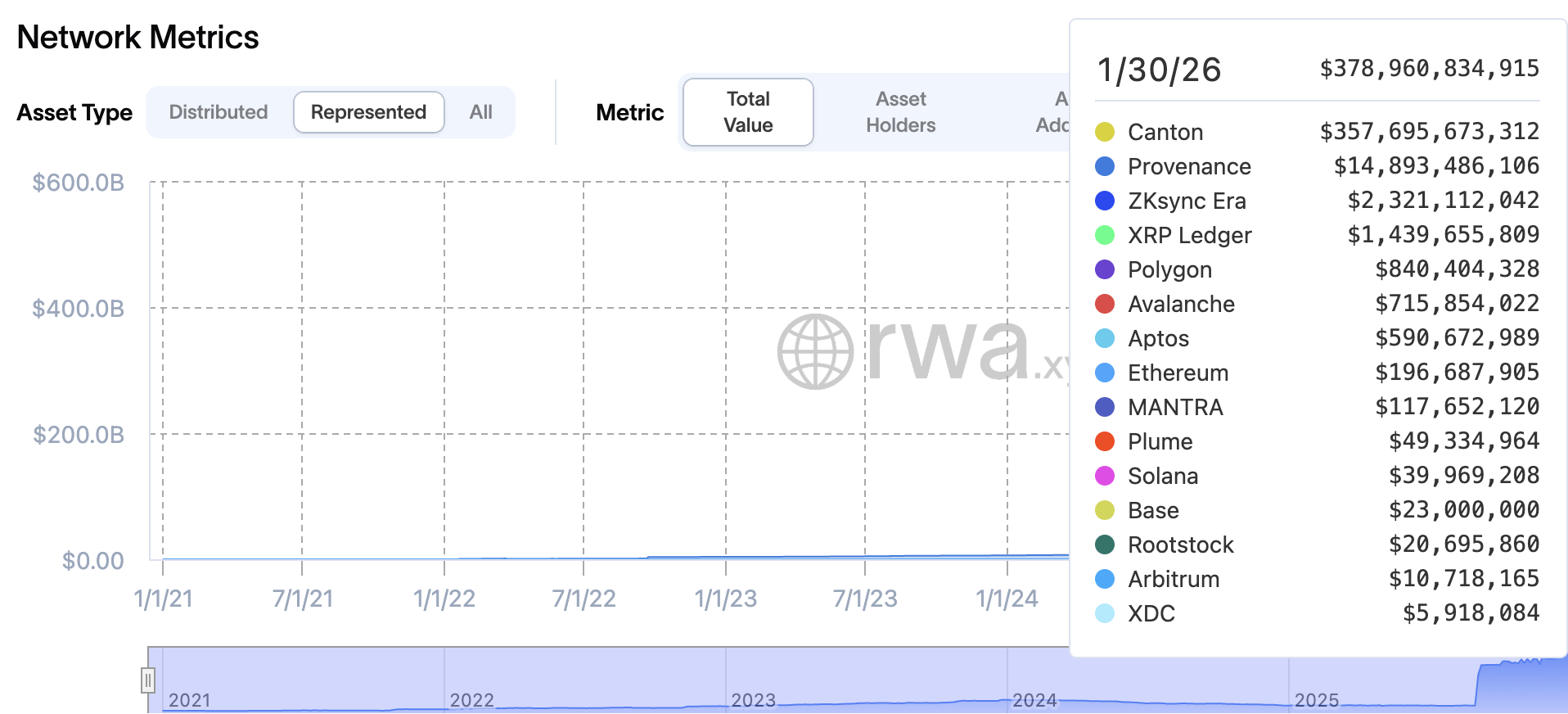
Task: Click the Provenance blue legend dot
Action: [x=1105, y=166]
